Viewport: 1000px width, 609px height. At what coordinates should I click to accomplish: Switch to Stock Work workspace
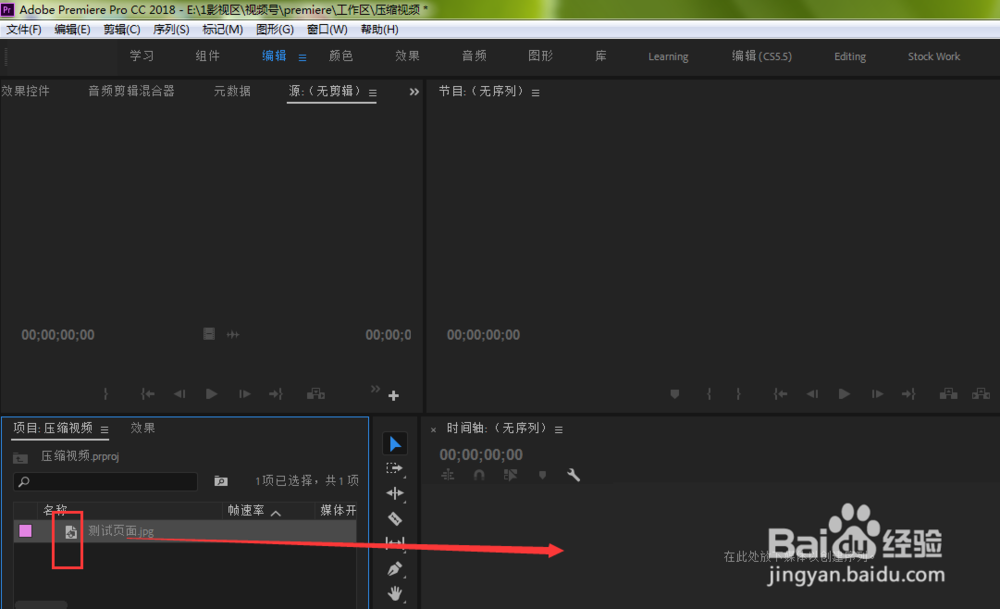click(934, 57)
